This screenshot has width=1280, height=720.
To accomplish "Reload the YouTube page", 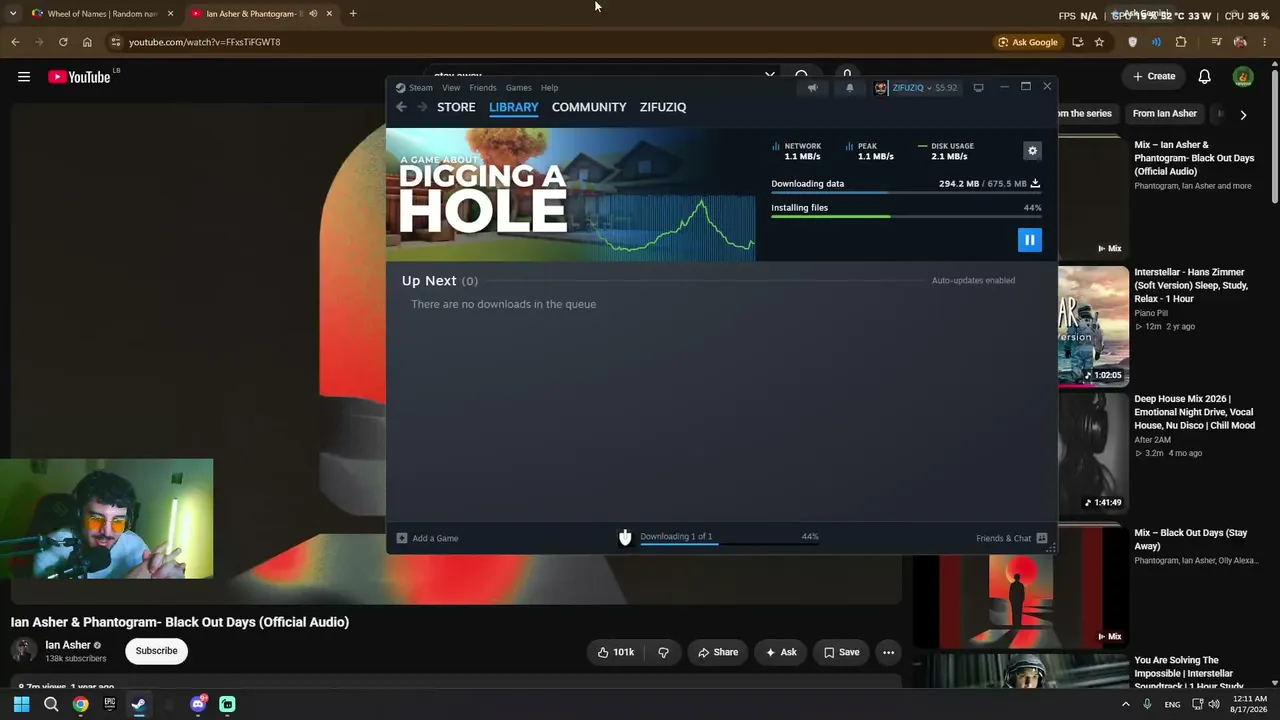I will [x=63, y=42].
